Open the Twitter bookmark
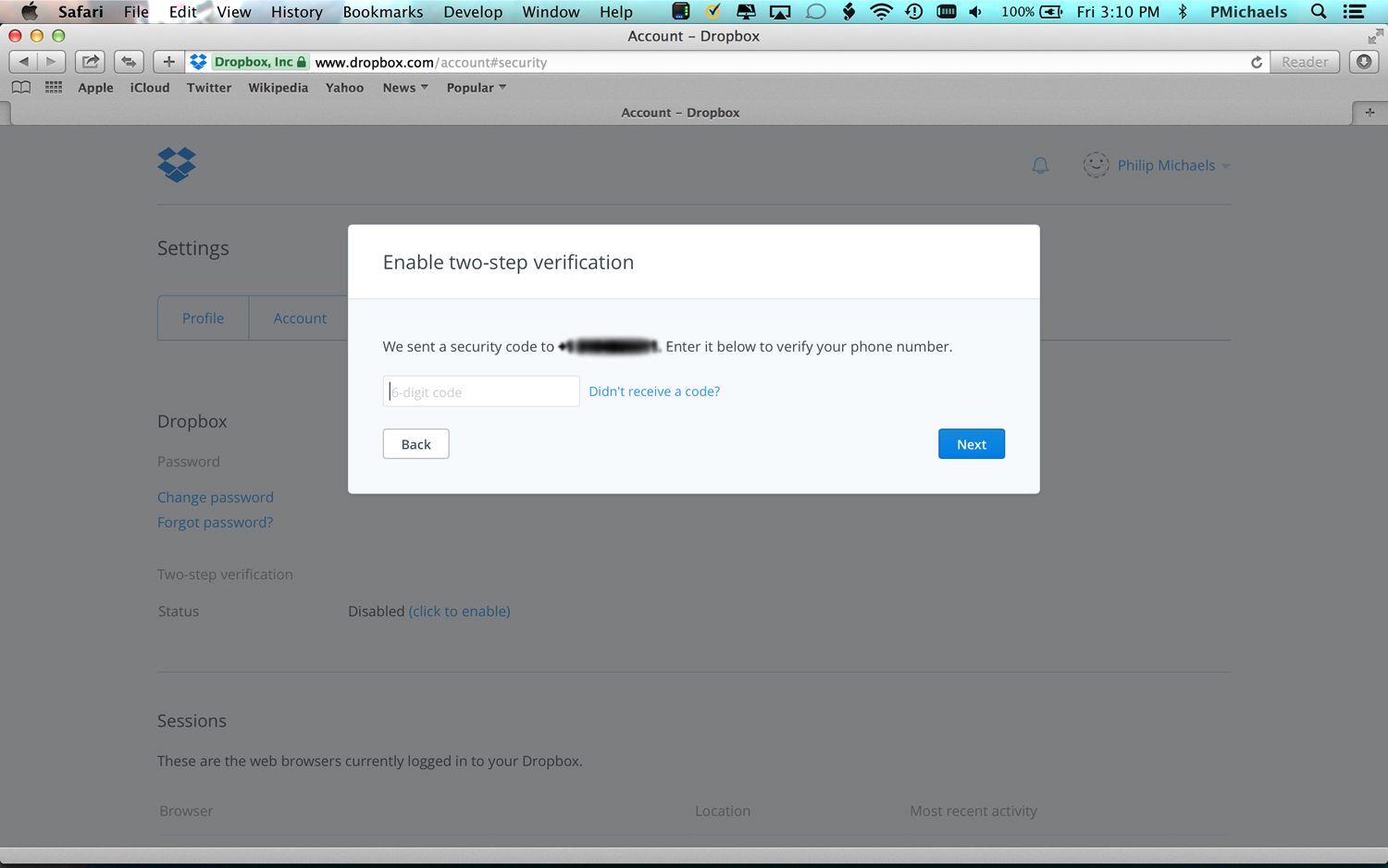The image size is (1388, 868). click(x=209, y=87)
